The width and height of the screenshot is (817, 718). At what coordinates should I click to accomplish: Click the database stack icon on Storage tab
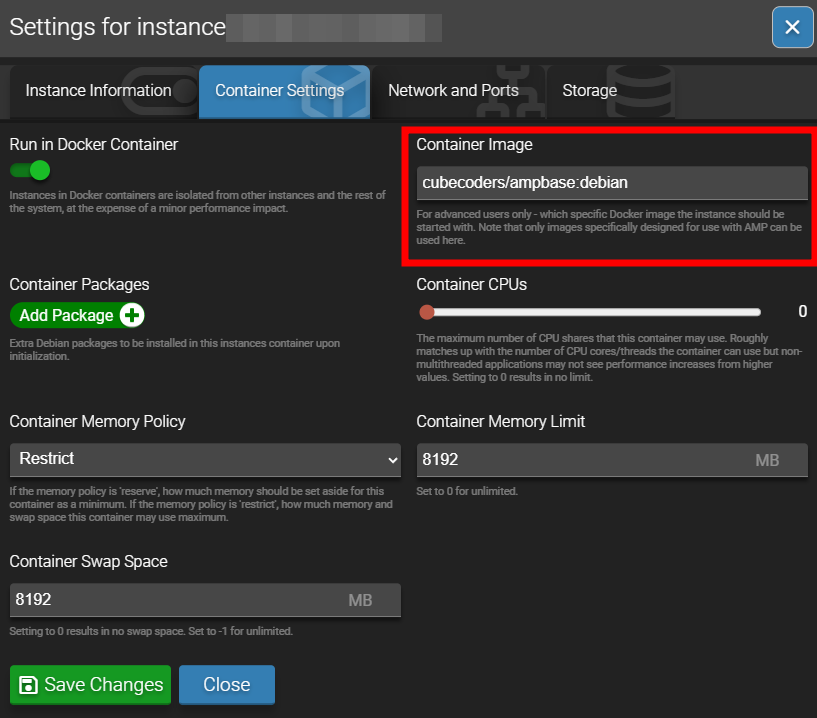[638, 88]
